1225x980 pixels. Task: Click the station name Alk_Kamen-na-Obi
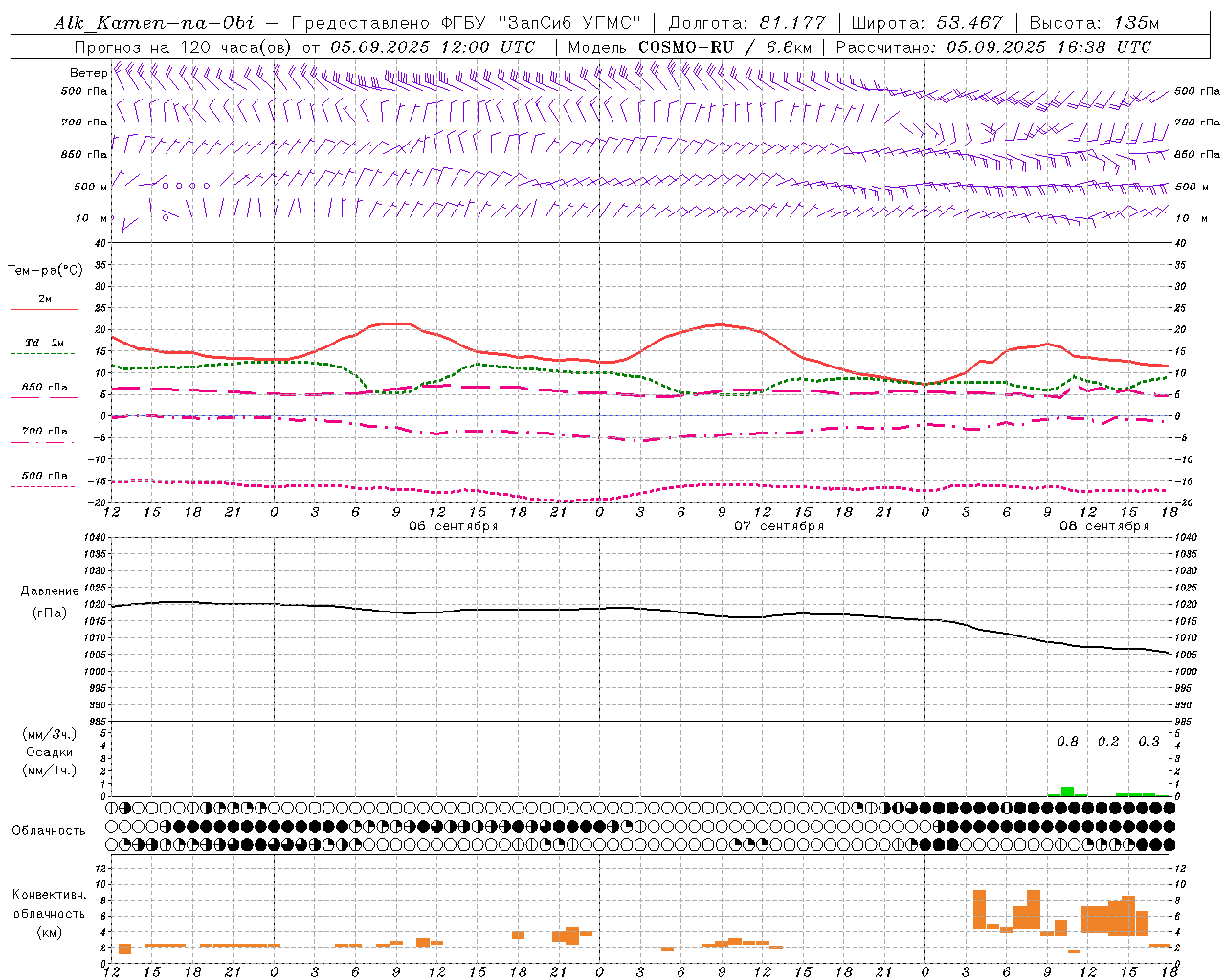coord(154,23)
